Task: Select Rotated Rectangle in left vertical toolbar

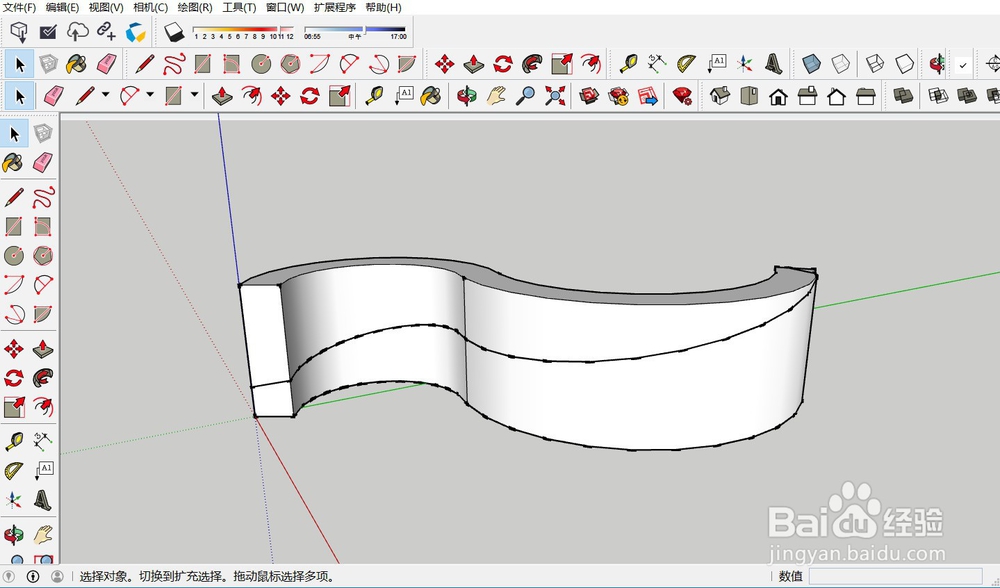Action: (x=43, y=226)
